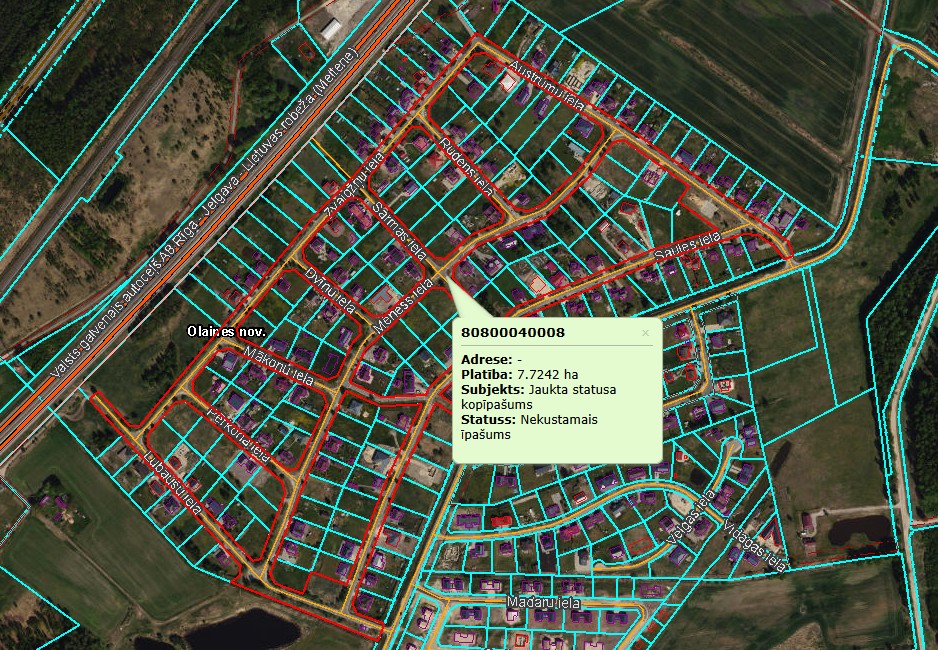This screenshot has width=938, height=650.
Task: Select the Dvīņu iela street label
Action: pyautogui.click(x=331, y=290)
